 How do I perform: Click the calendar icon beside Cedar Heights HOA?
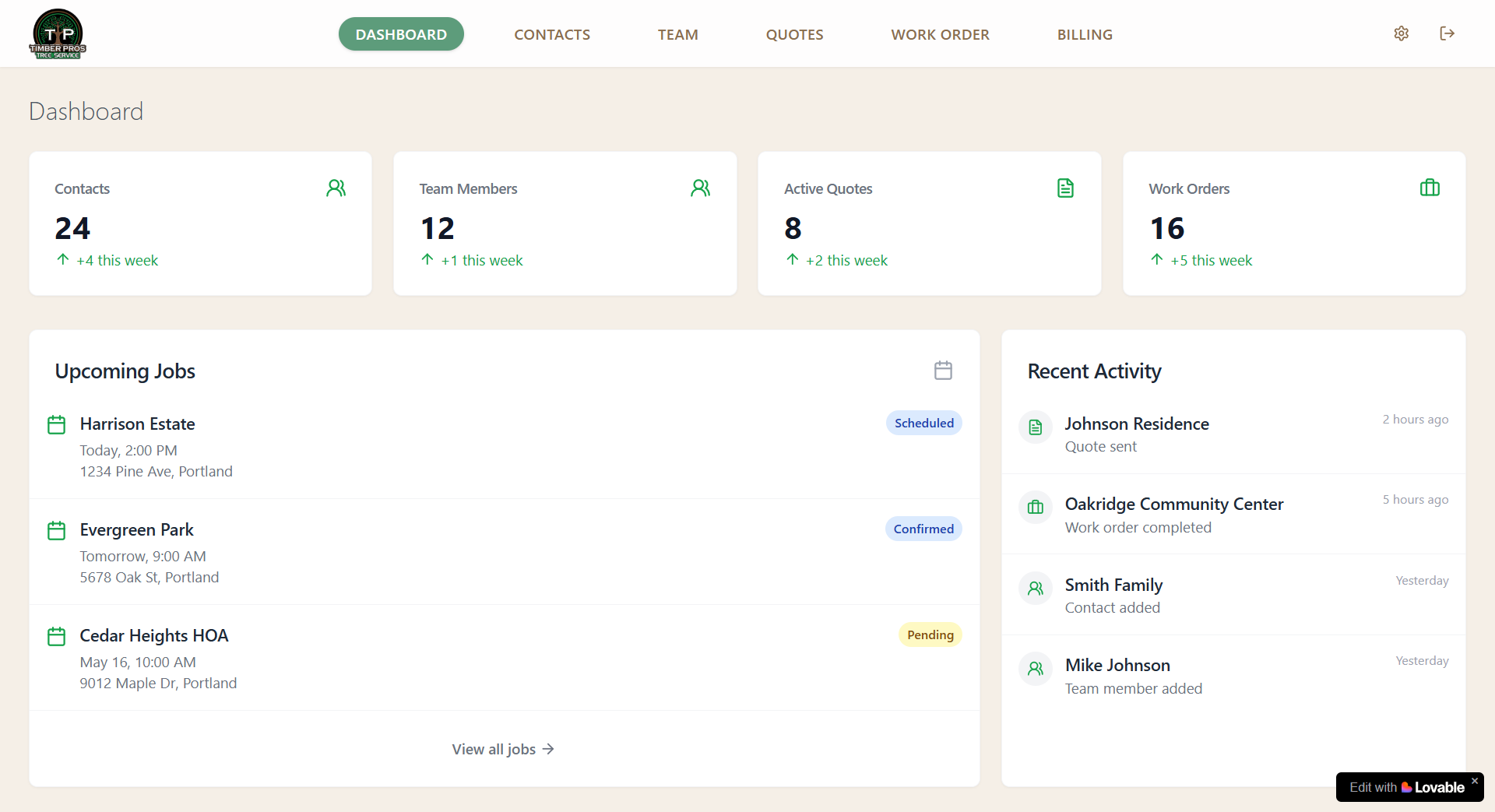tap(56, 637)
